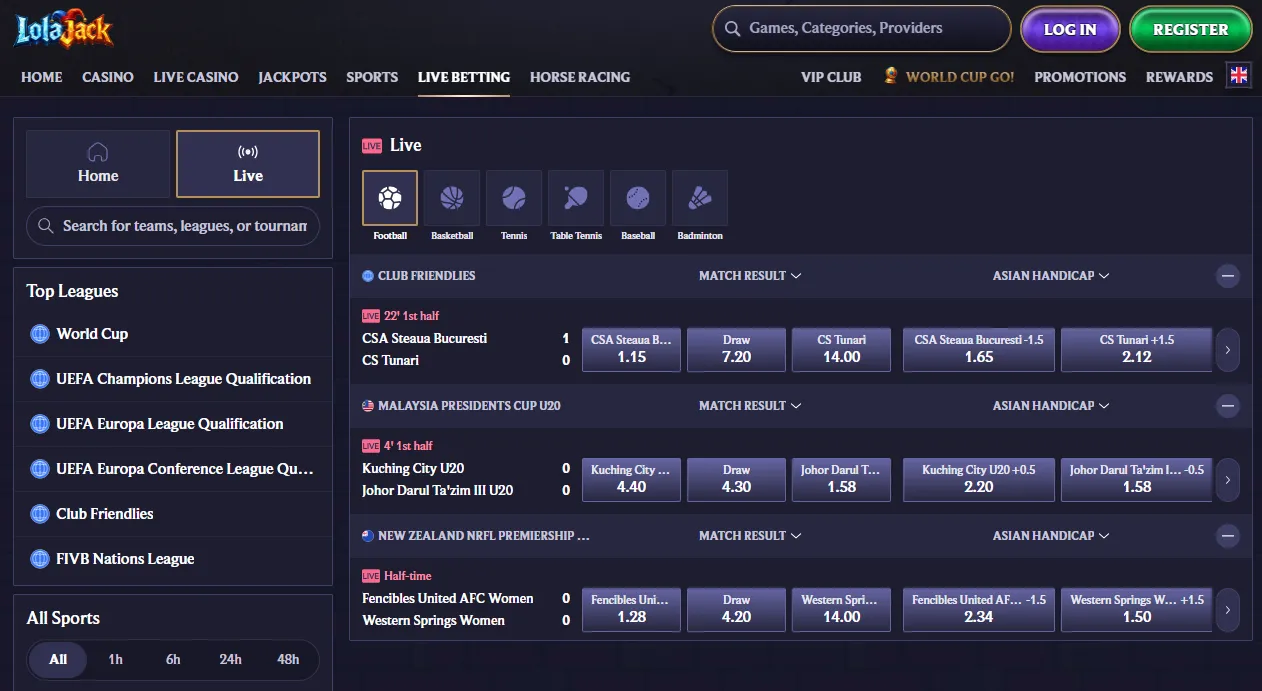The image size is (1262, 691).
Task: Open Match Result dropdown for Club Friendlies
Action: (x=750, y=276)
